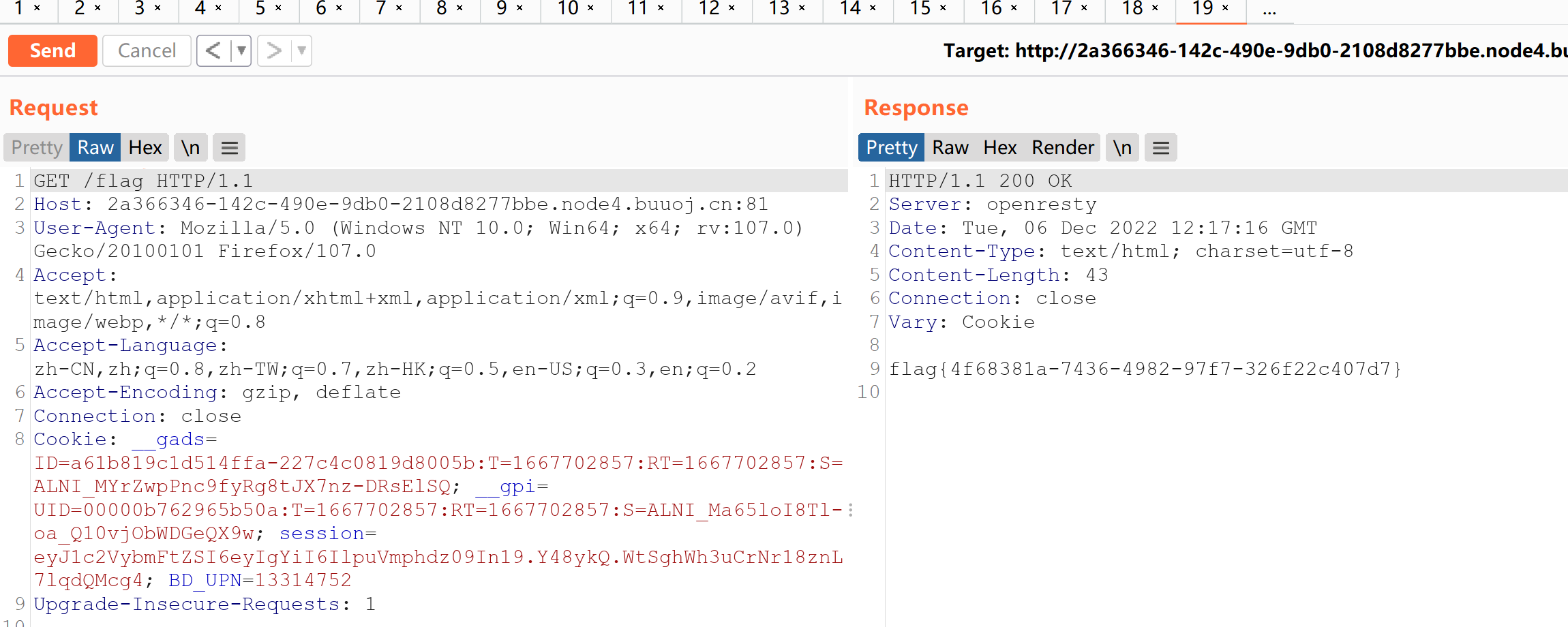Image resolution: width=1568 pixels, height=627 pixels.
Task: Select Repeater tab 6
Action: 321,8
